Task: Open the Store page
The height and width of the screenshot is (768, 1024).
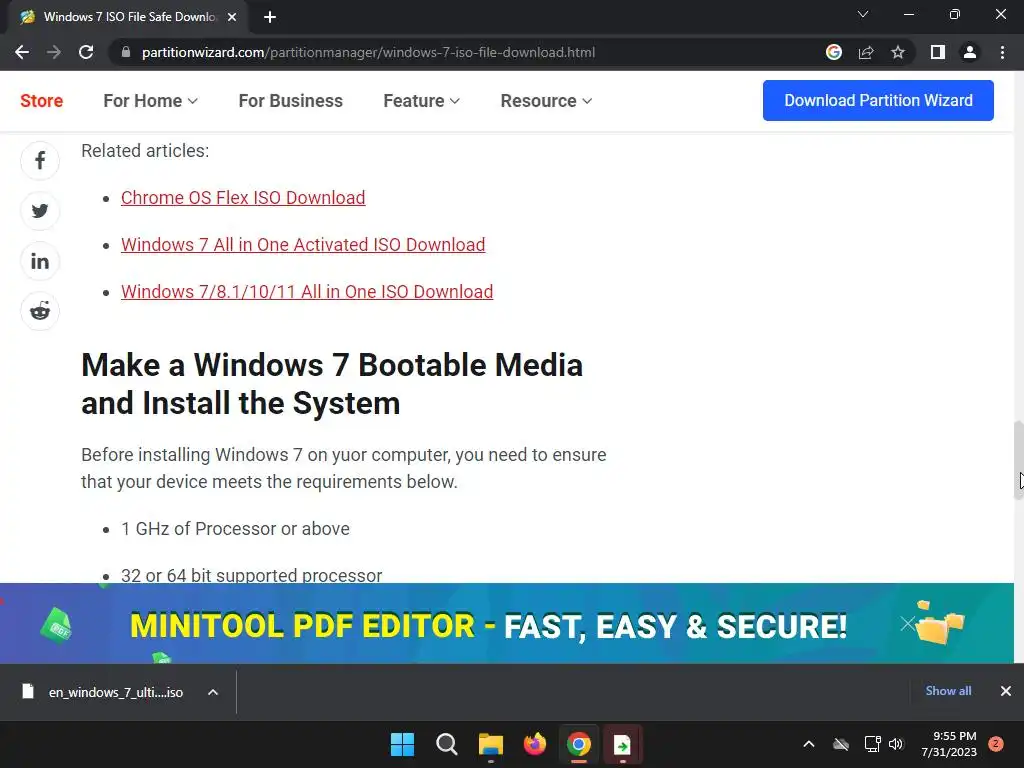Action: (42, 101)
